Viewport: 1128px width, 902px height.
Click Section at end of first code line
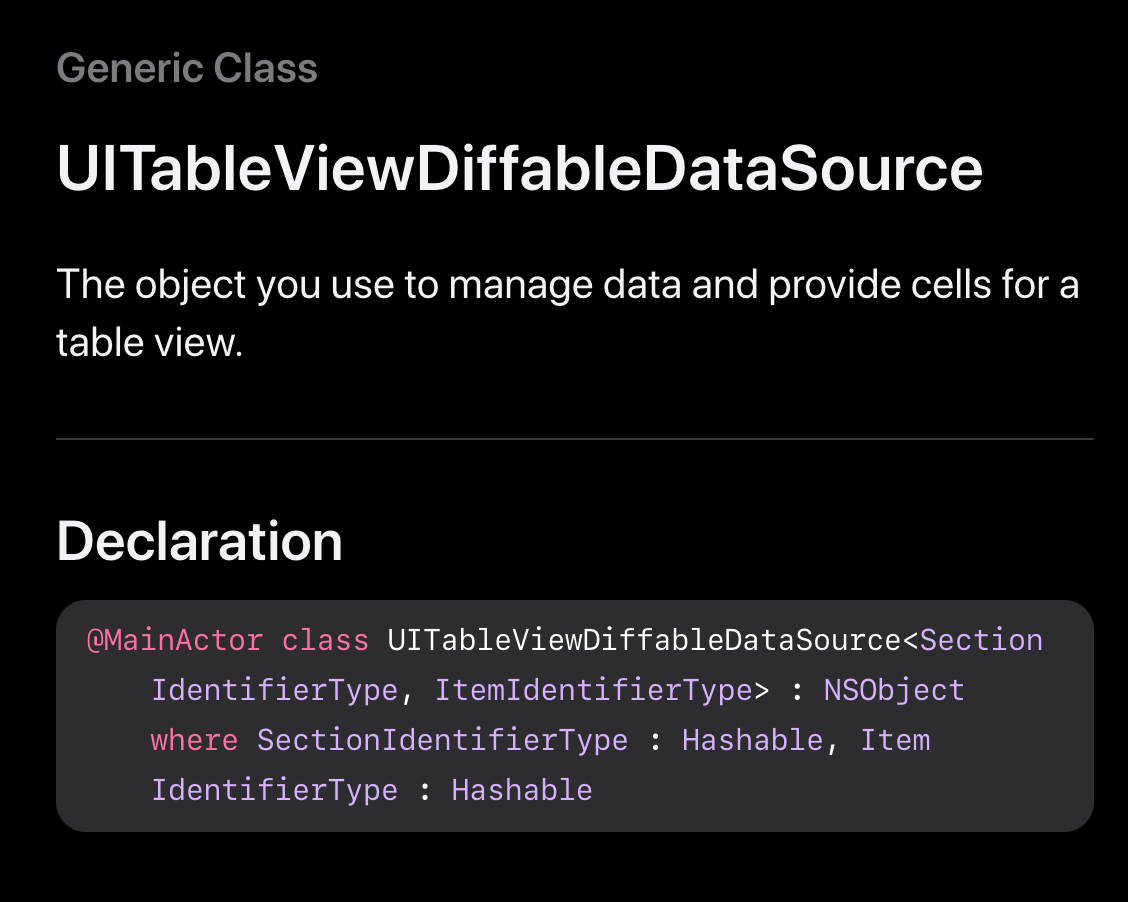click(x=981, y=641)
